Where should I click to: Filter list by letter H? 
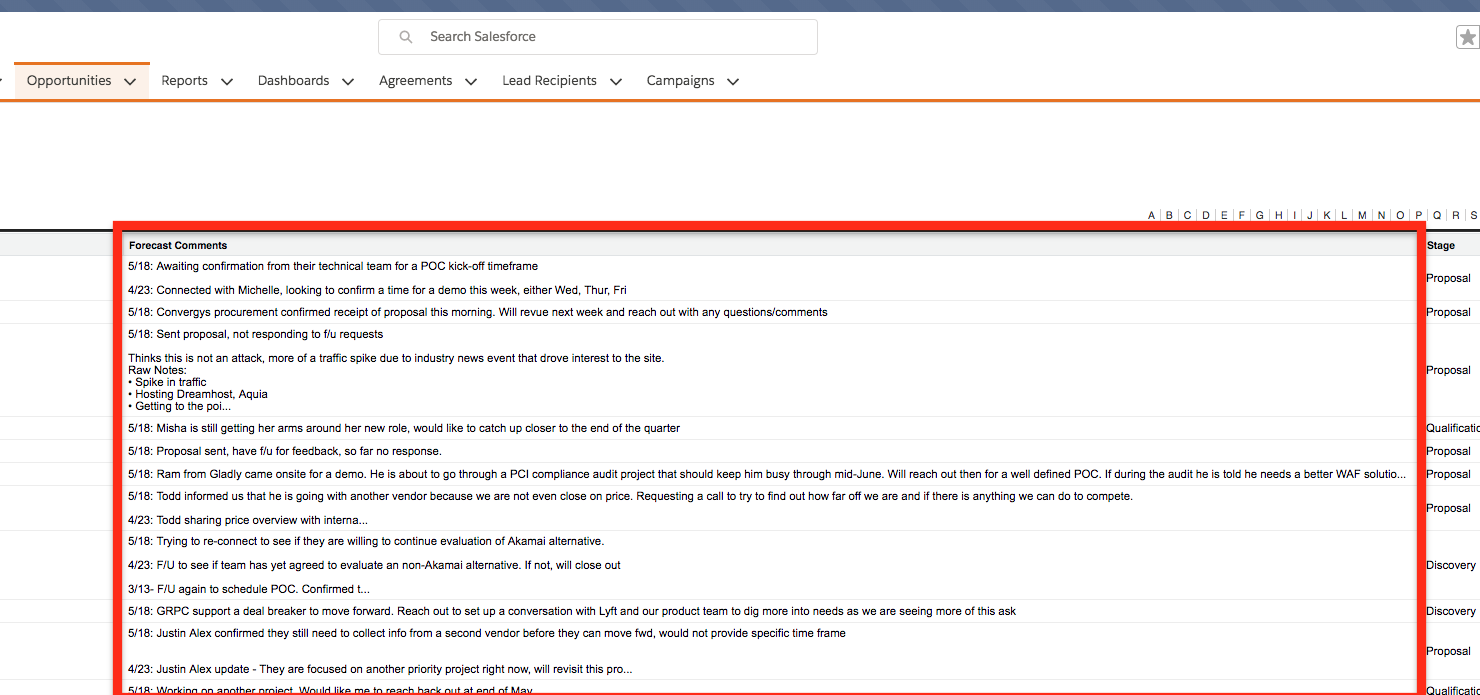[1278, 216]
